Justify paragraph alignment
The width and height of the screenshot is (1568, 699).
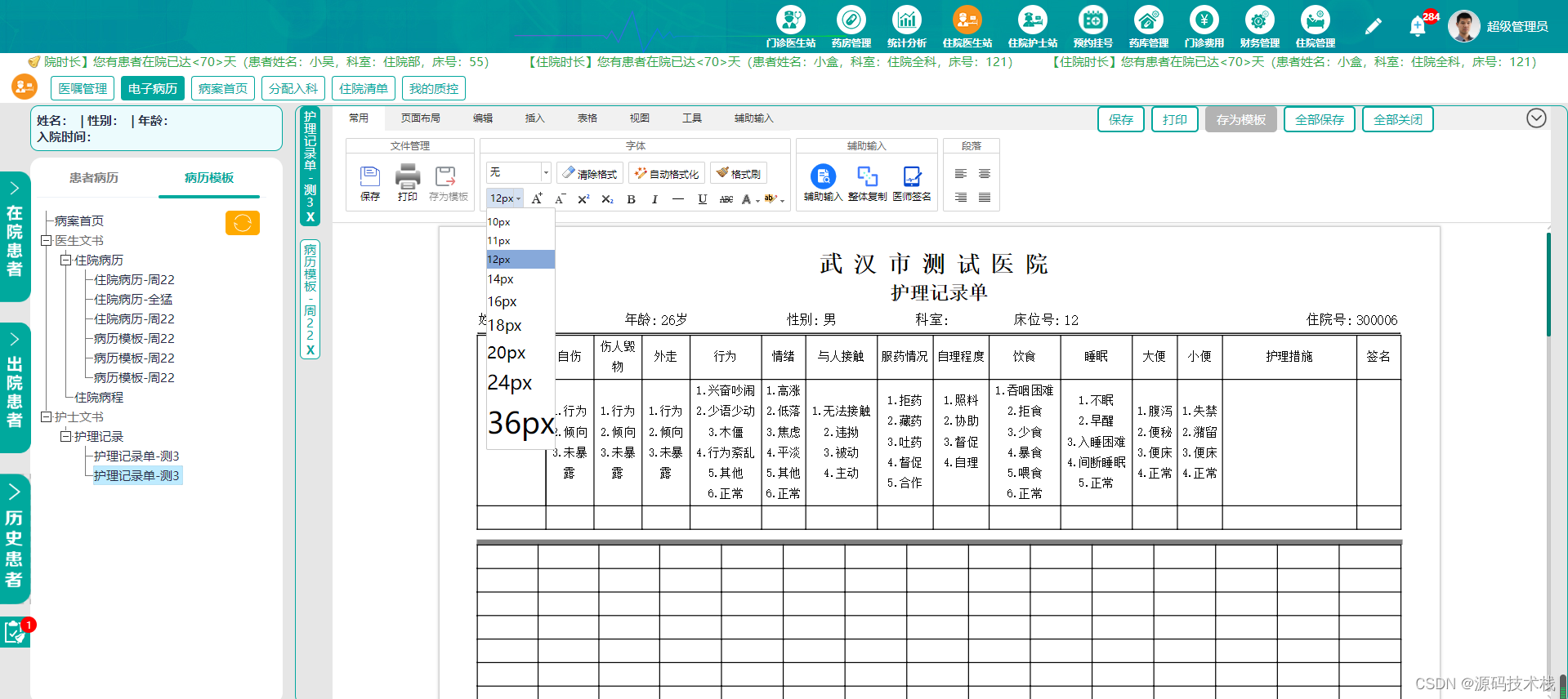click(985, 198)
